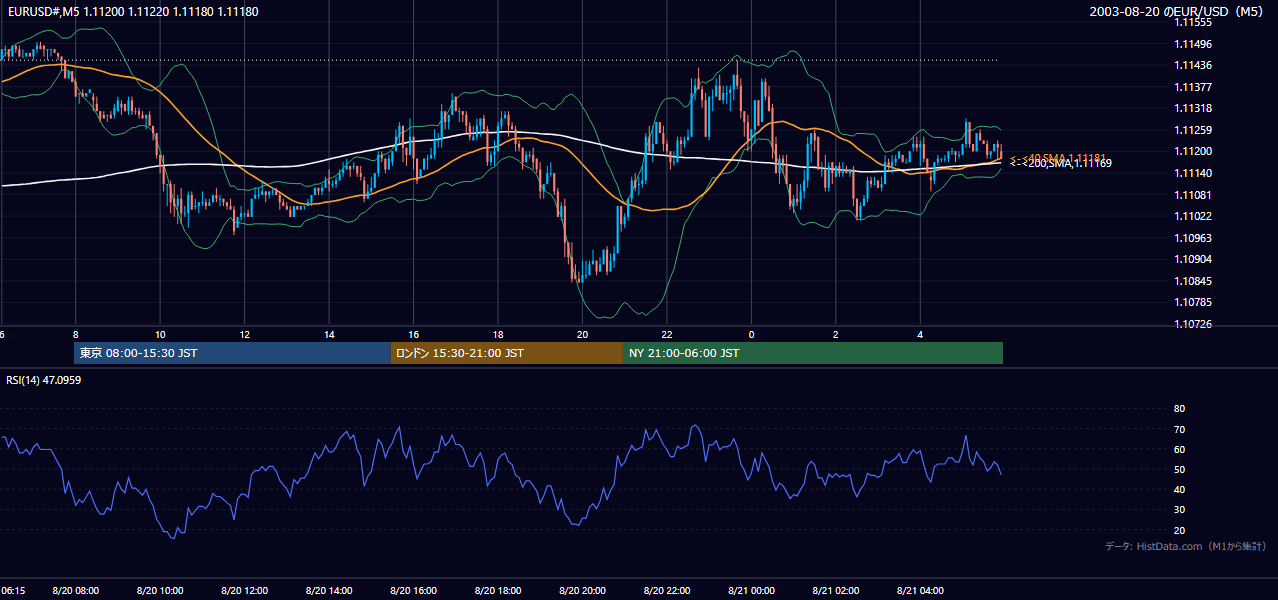
Task: Click the 8/20 16:00 time label
Action: point(413,591)
